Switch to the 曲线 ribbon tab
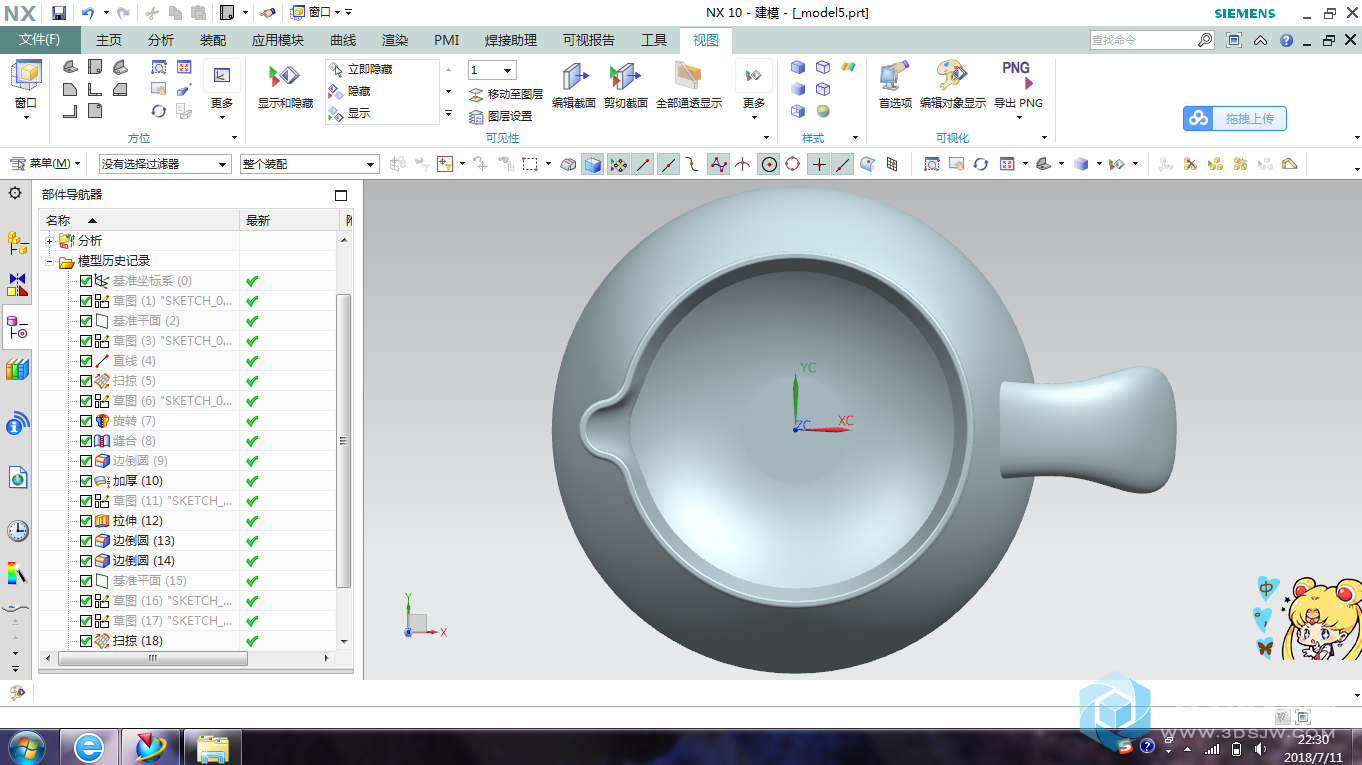Image resolution: width=1362 pixels, height=765 pixels. pos(343,40)
